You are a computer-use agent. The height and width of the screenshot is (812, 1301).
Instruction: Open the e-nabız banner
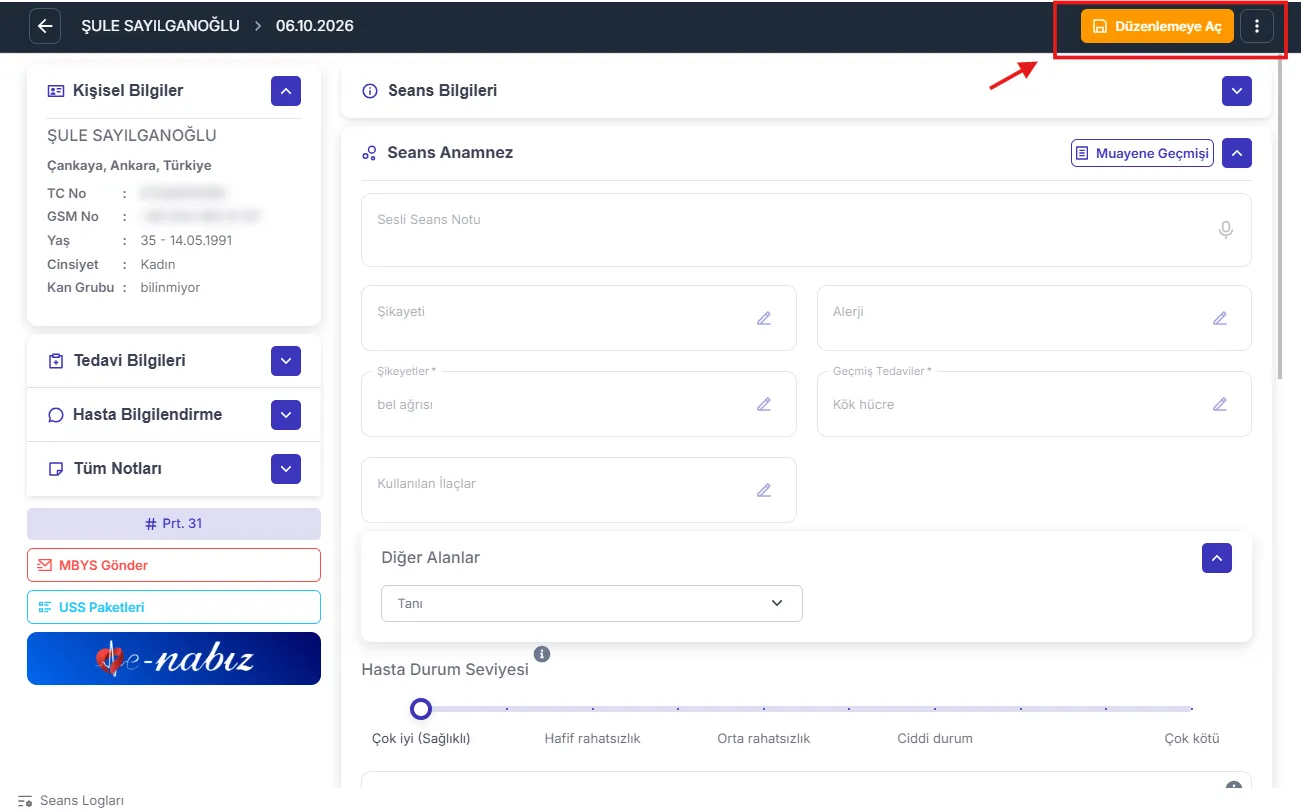(x=174, y=658)
